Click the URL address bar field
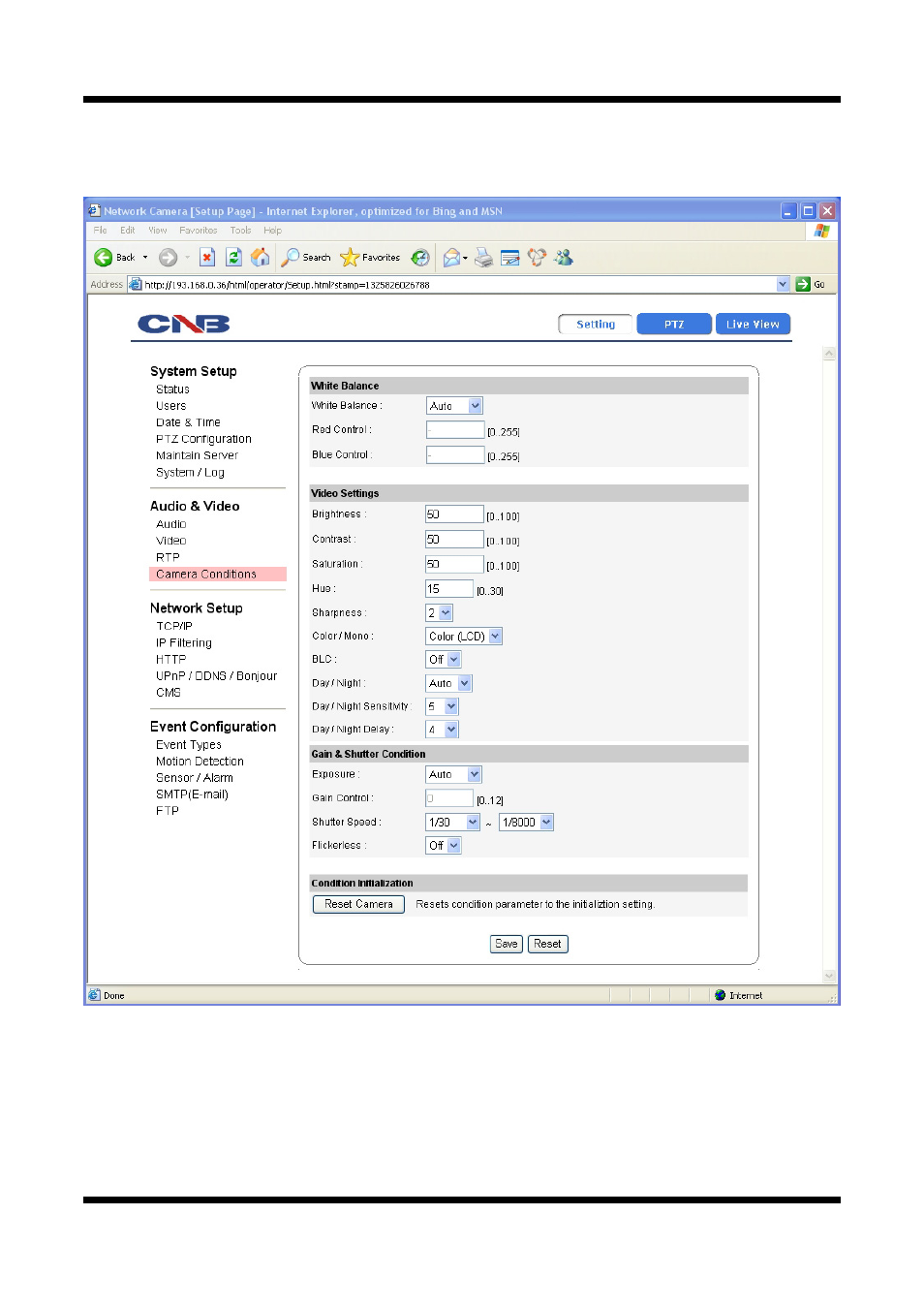This screenshot has height=1308, width=924. (x=459, y=285)
